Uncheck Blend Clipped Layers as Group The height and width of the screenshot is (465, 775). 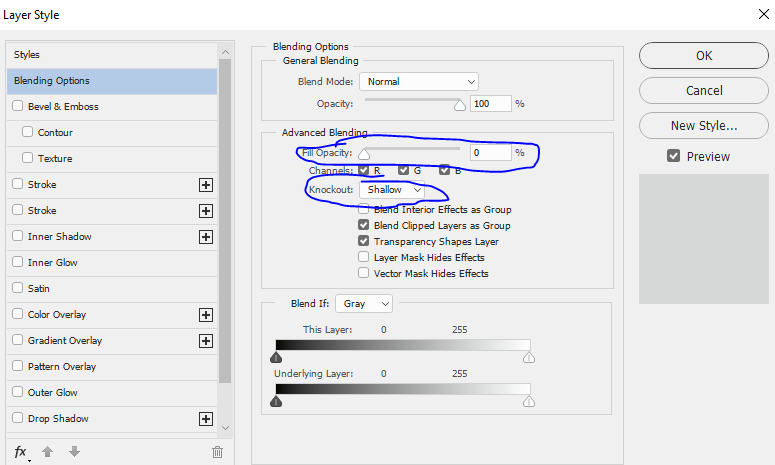point(363,225)
